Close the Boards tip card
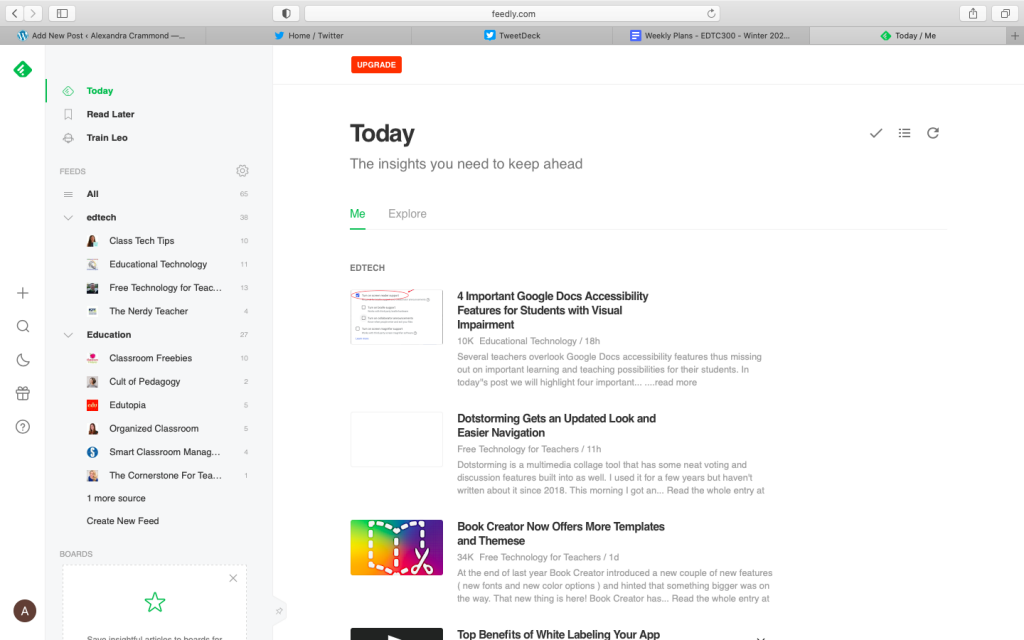 click(233, 578)
